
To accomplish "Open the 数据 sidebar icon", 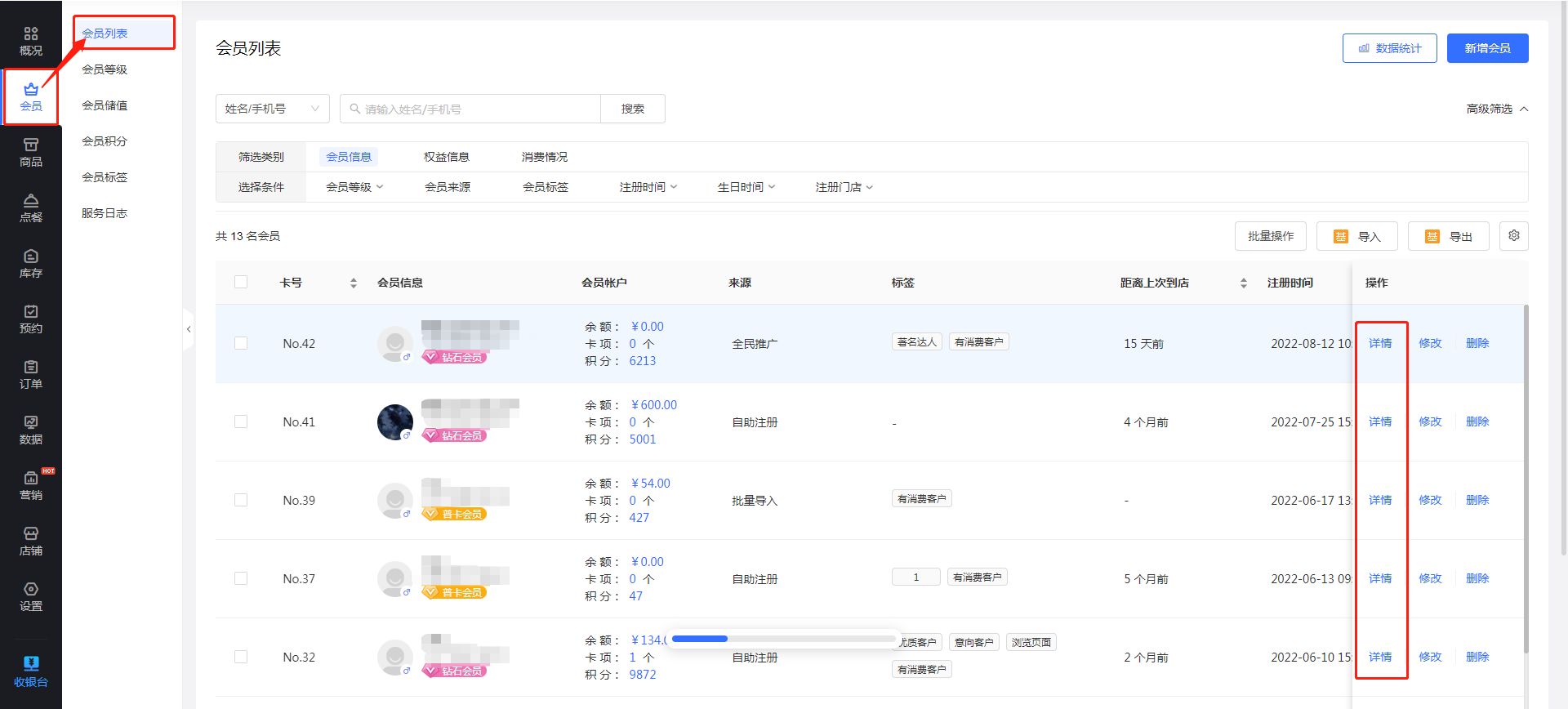I will (x=31, y=430).
